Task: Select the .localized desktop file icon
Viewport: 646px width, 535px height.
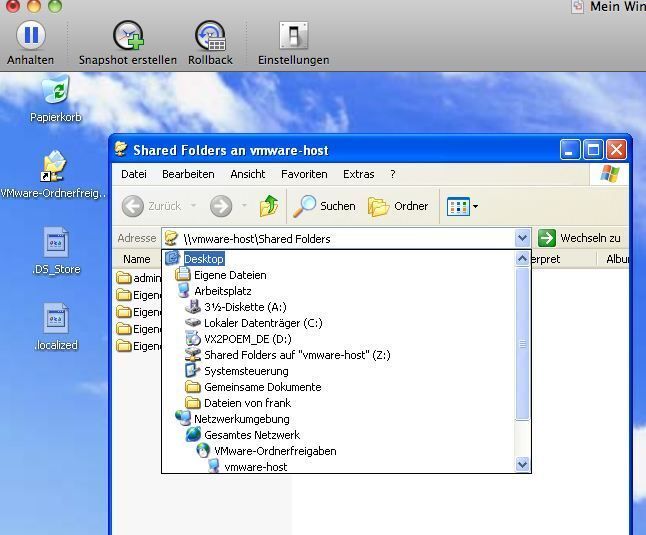Action: click(x=56, y=318)
